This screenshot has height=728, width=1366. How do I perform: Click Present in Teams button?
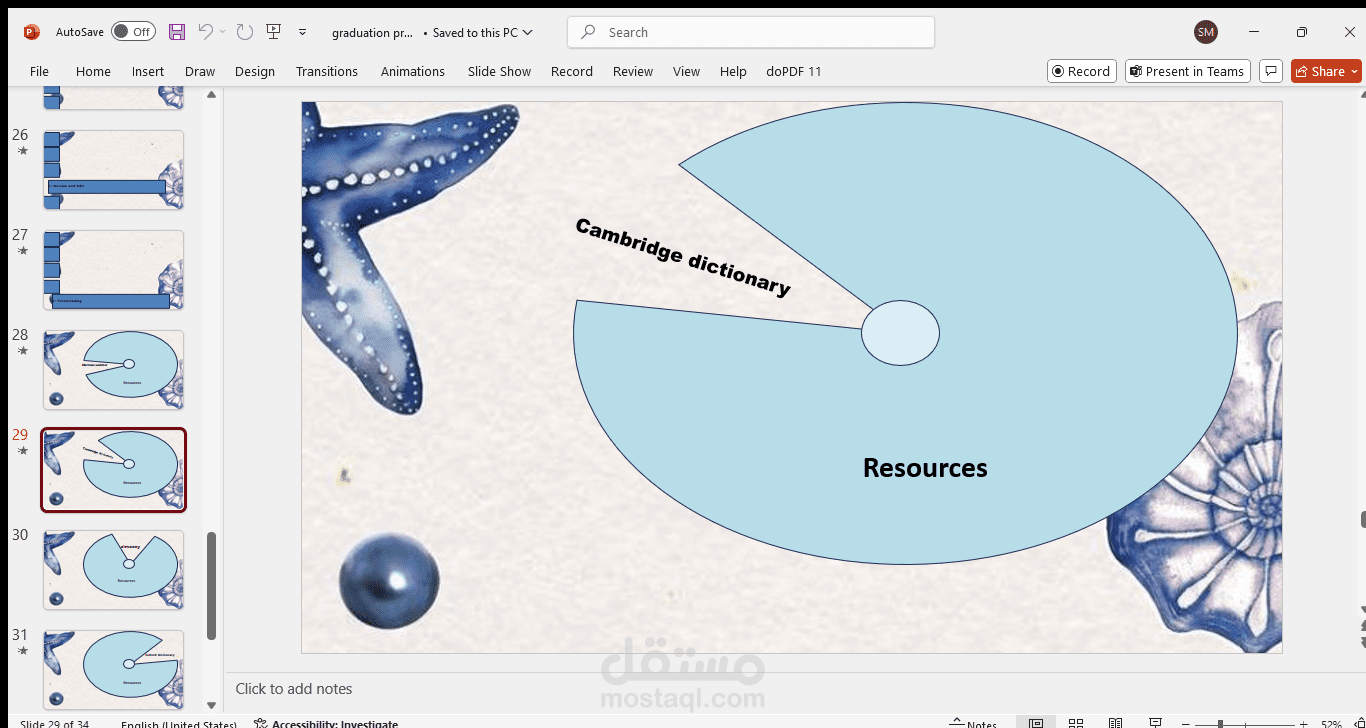1187,71
